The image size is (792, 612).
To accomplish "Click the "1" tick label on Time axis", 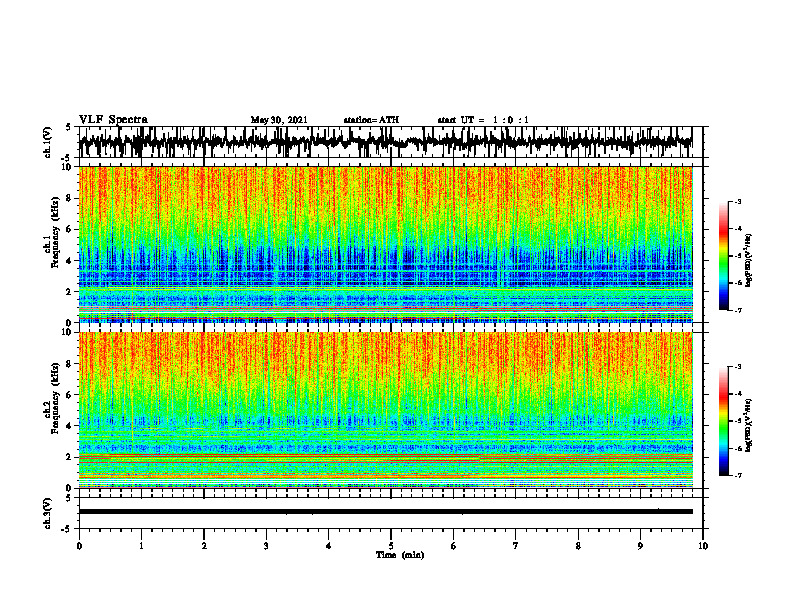I will point(141,546).
